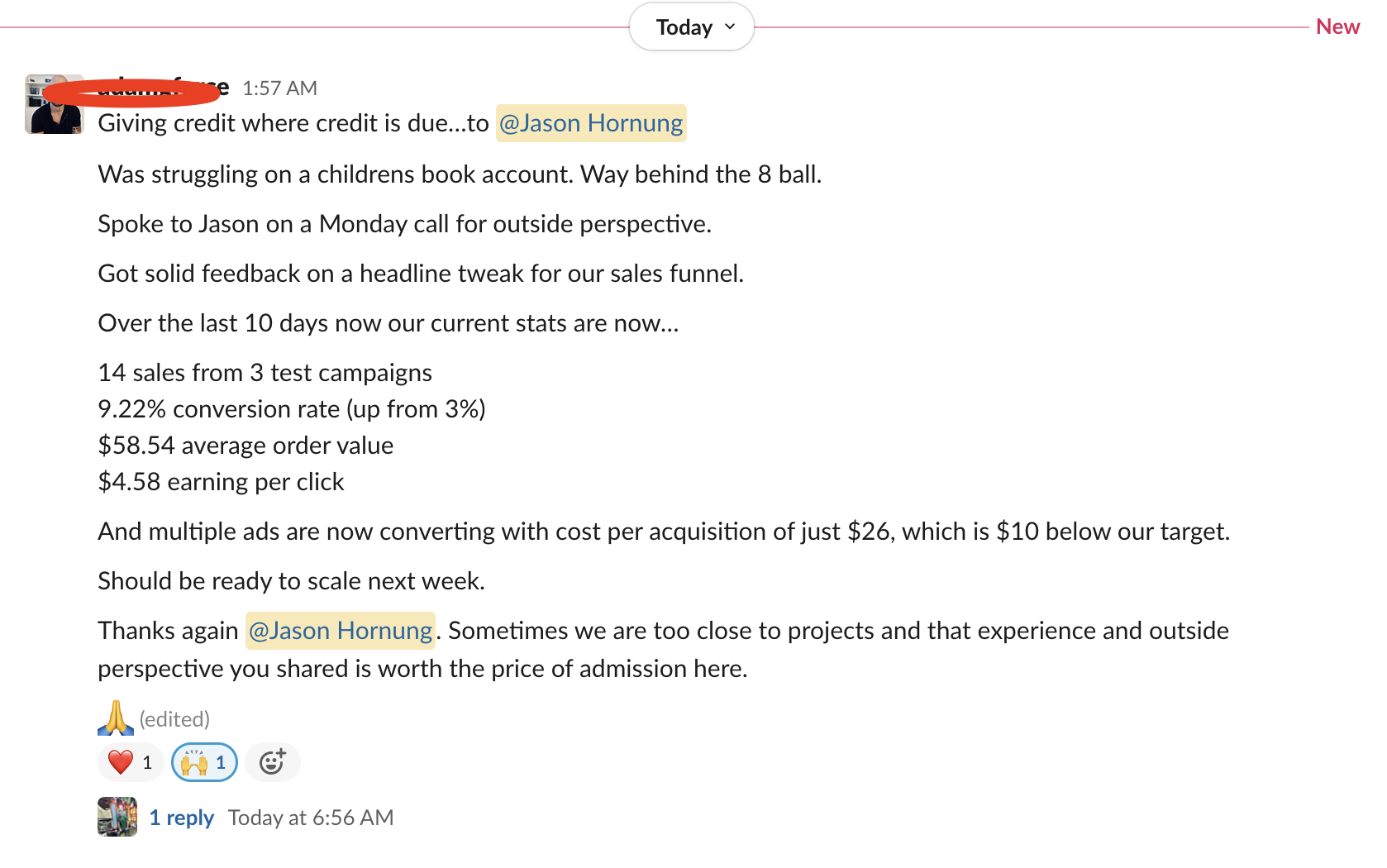Click the praying hands emoji
The image size is (1387, 868).
(x=116, y=718)
